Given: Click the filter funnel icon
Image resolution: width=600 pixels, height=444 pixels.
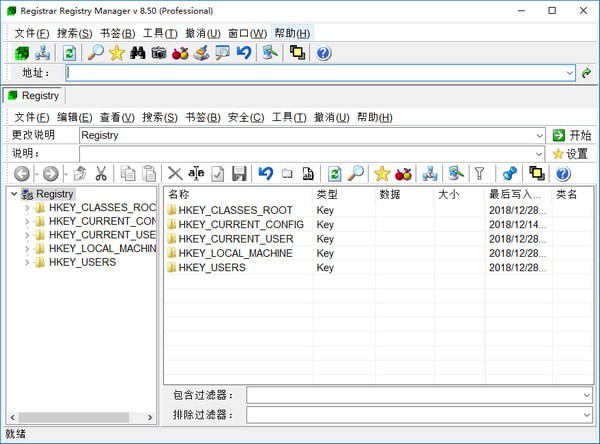Looking at the screenshot, I should (x=479, y=174).
